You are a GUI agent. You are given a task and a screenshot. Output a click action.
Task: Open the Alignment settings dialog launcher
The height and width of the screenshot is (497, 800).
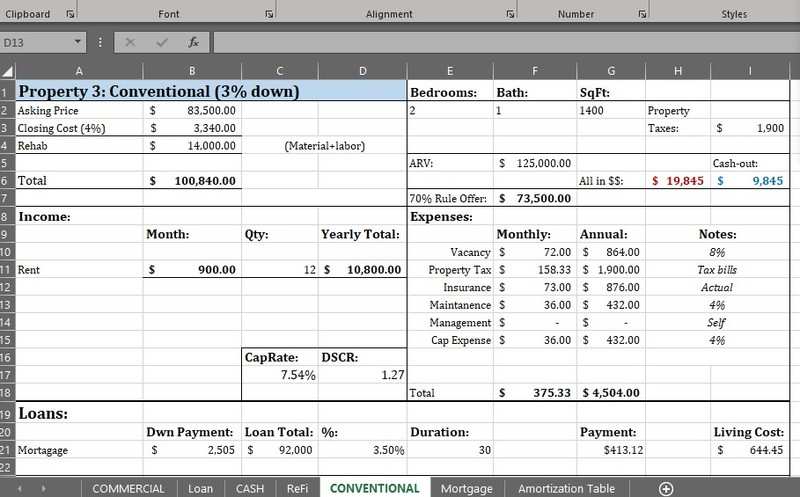(511, 15)
